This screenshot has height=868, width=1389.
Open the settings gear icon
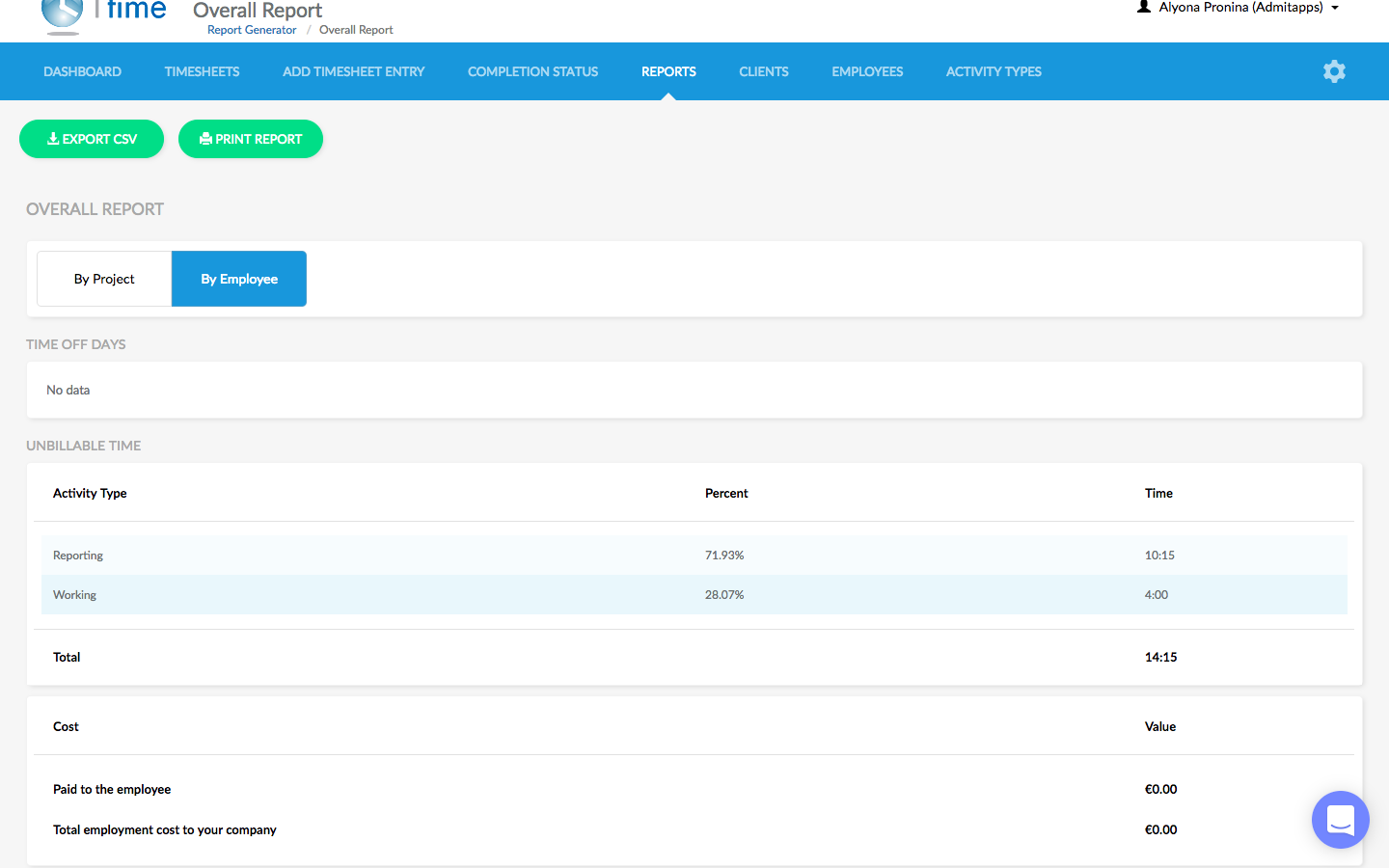click(x=1334, y=71)
